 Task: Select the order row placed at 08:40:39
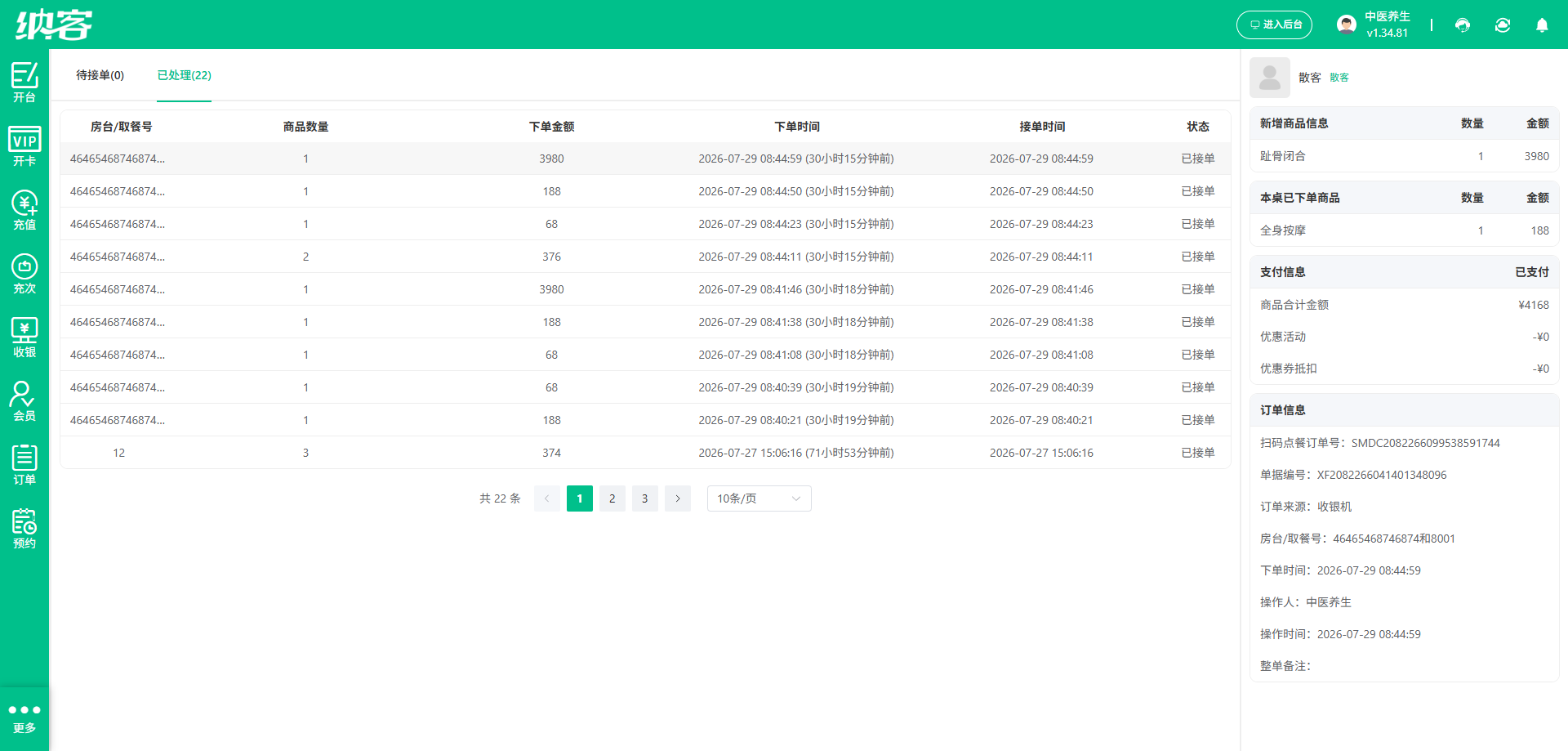tap(645, 387)
